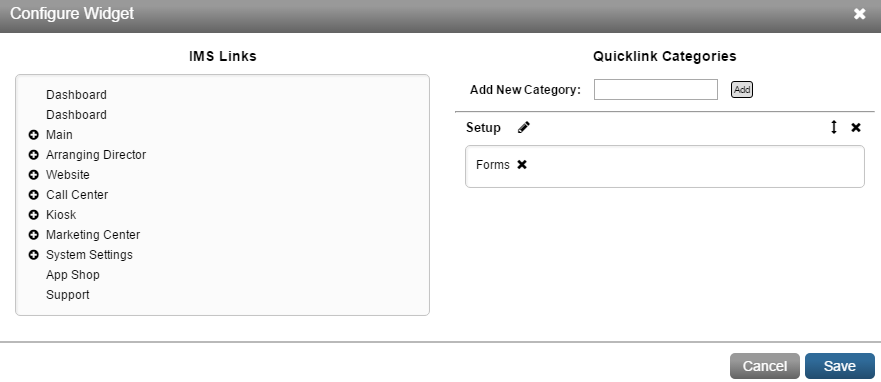Expand the Kiosk tree node
The height and width of the screenshot is (382, 881).
(34, 215)
